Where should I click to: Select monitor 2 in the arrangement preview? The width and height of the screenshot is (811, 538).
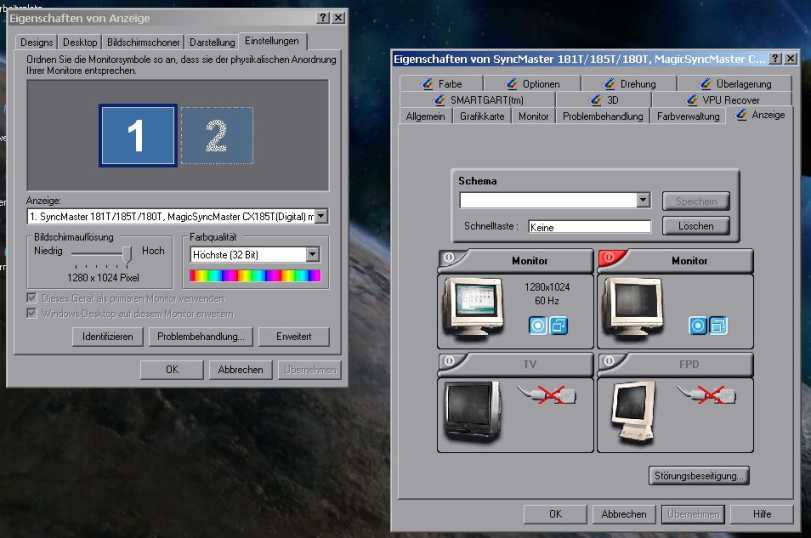click(216, 135)
